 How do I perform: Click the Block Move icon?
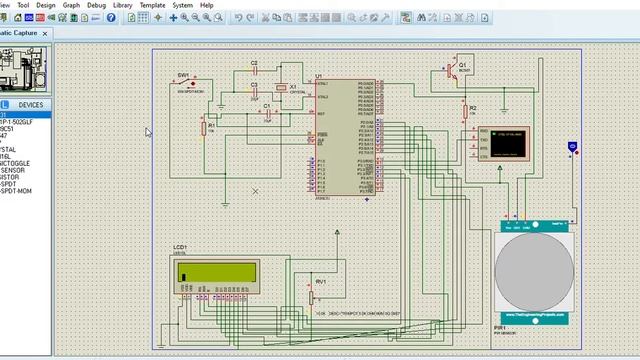[314, 18]
